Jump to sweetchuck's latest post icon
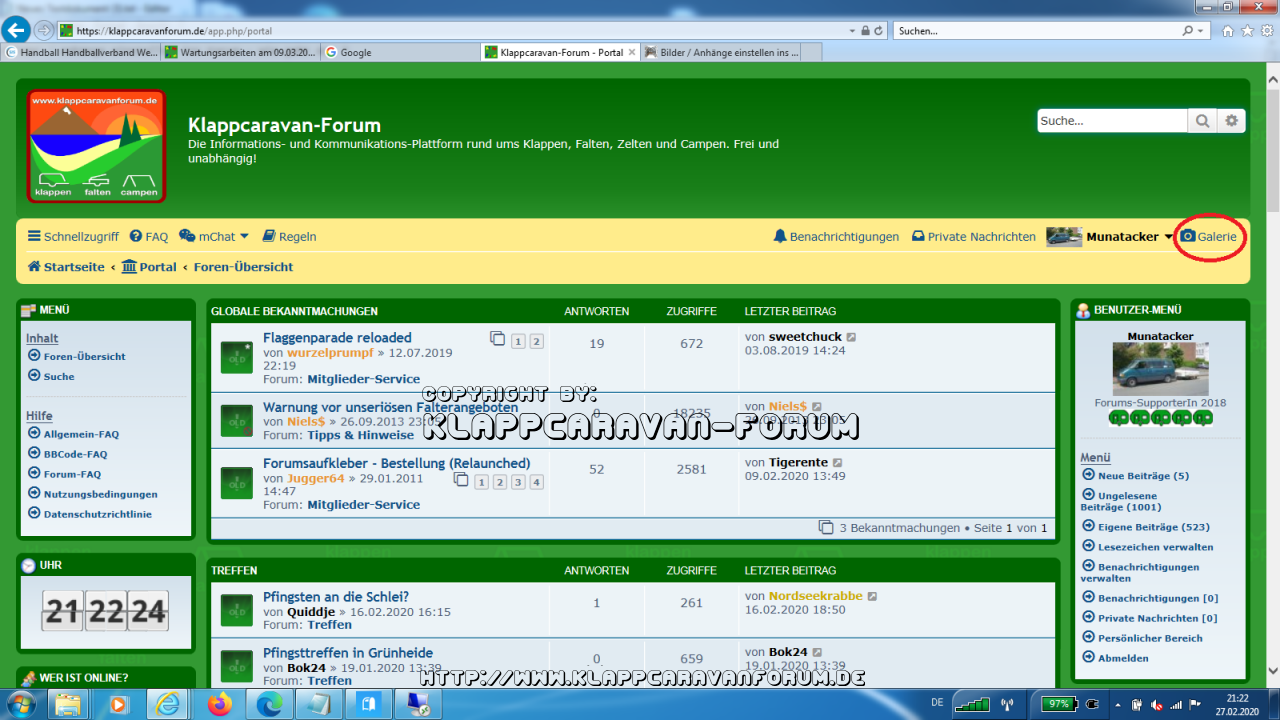The height and width of the screenshot is (720, 1280). coord(852,338)
